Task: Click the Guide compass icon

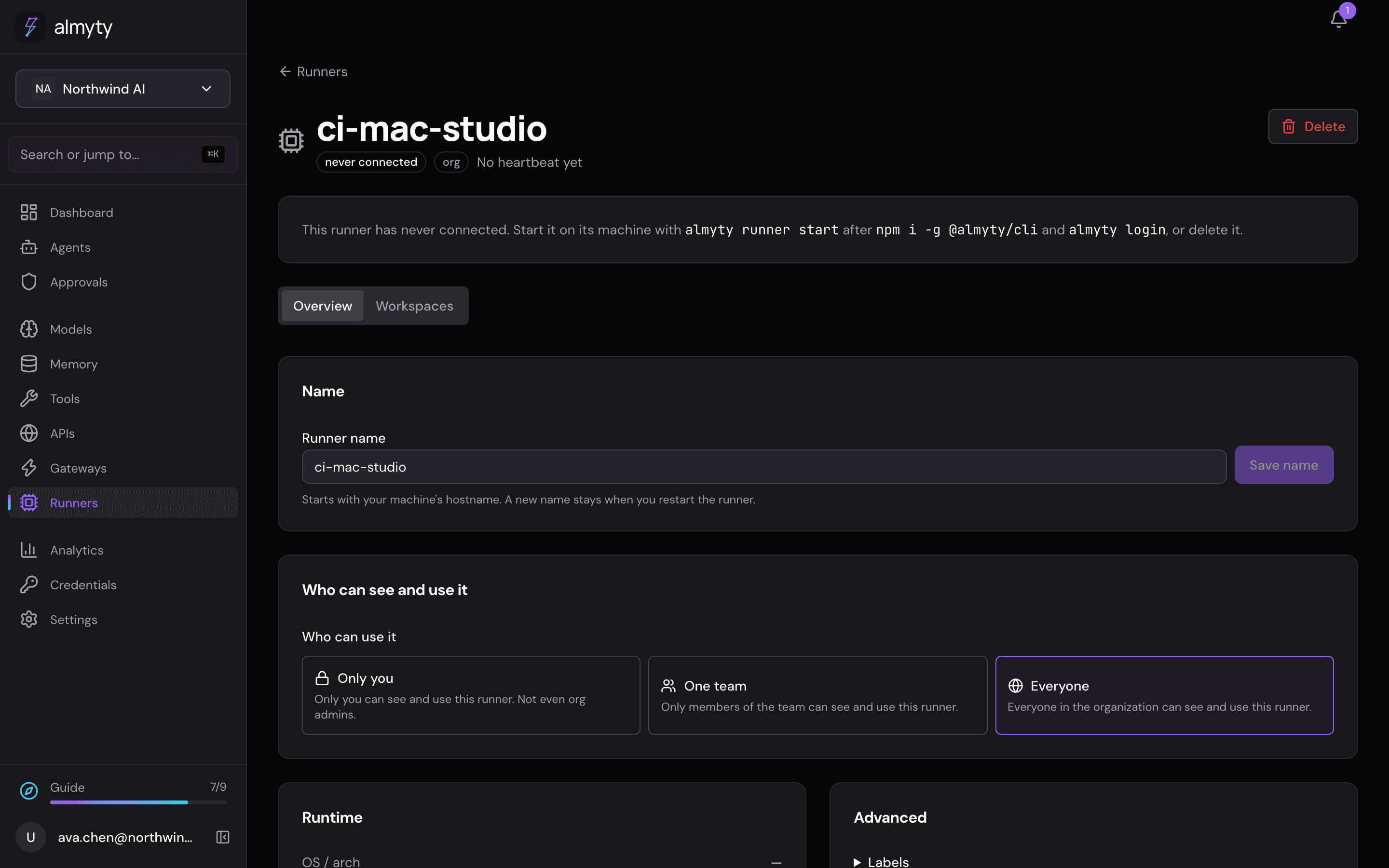Action: click(29, 790)
